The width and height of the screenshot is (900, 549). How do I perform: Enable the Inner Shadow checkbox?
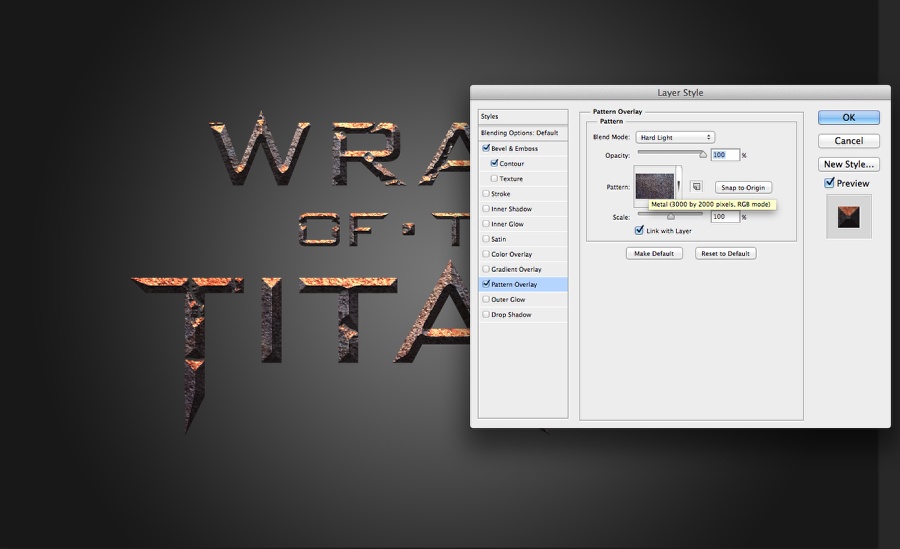pos(486,208)
